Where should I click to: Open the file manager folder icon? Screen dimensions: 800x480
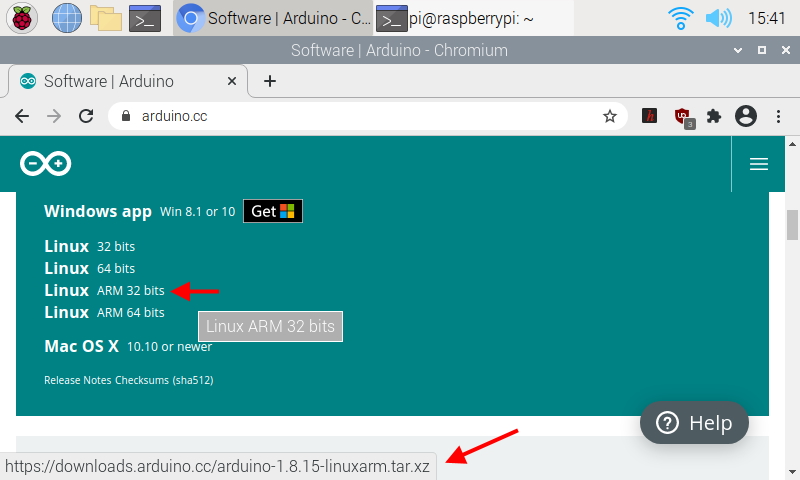pyautogui.click(x=106, y=18)
